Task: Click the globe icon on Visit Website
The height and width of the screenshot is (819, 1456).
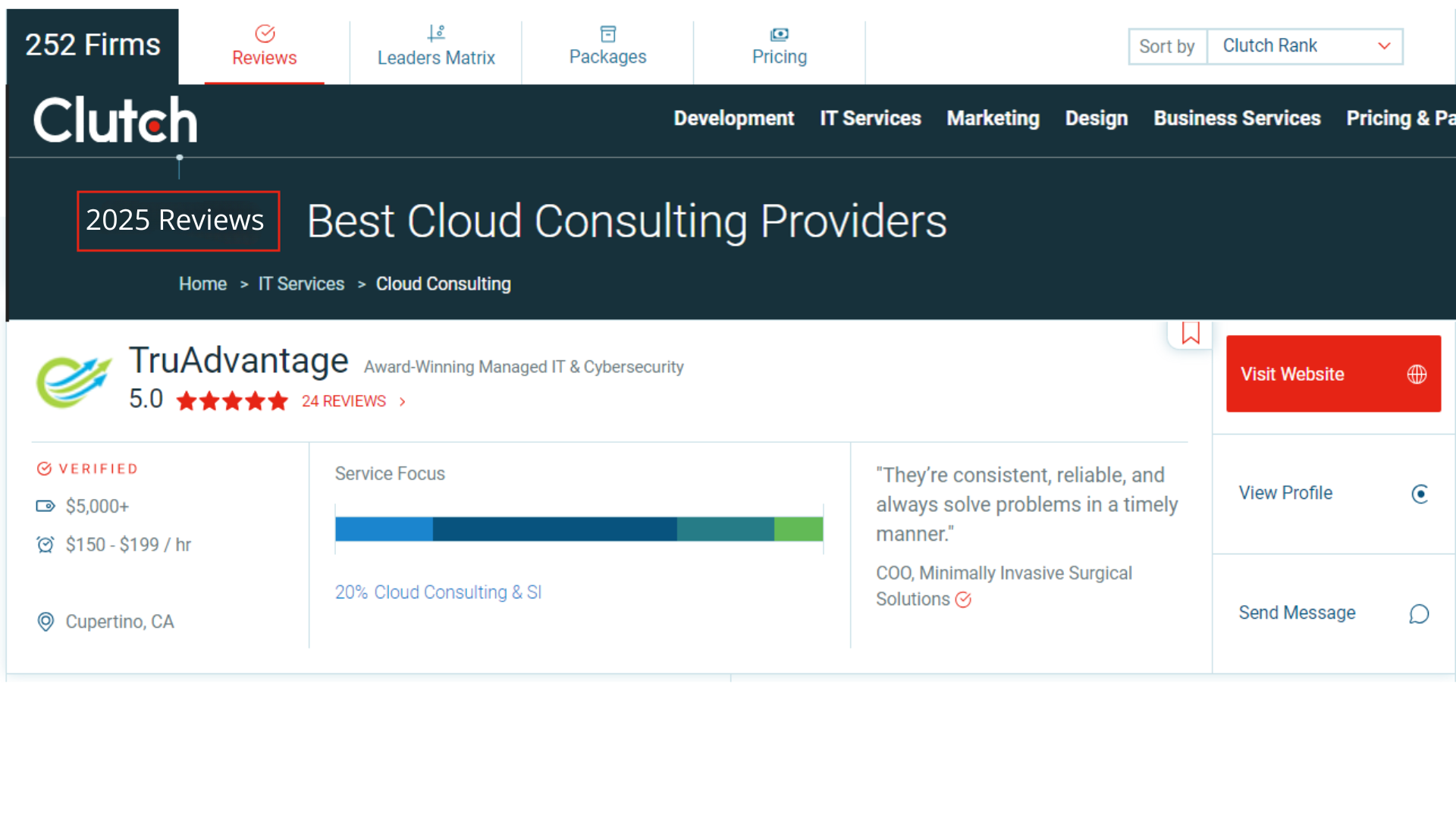Action: click(1417, 375)
